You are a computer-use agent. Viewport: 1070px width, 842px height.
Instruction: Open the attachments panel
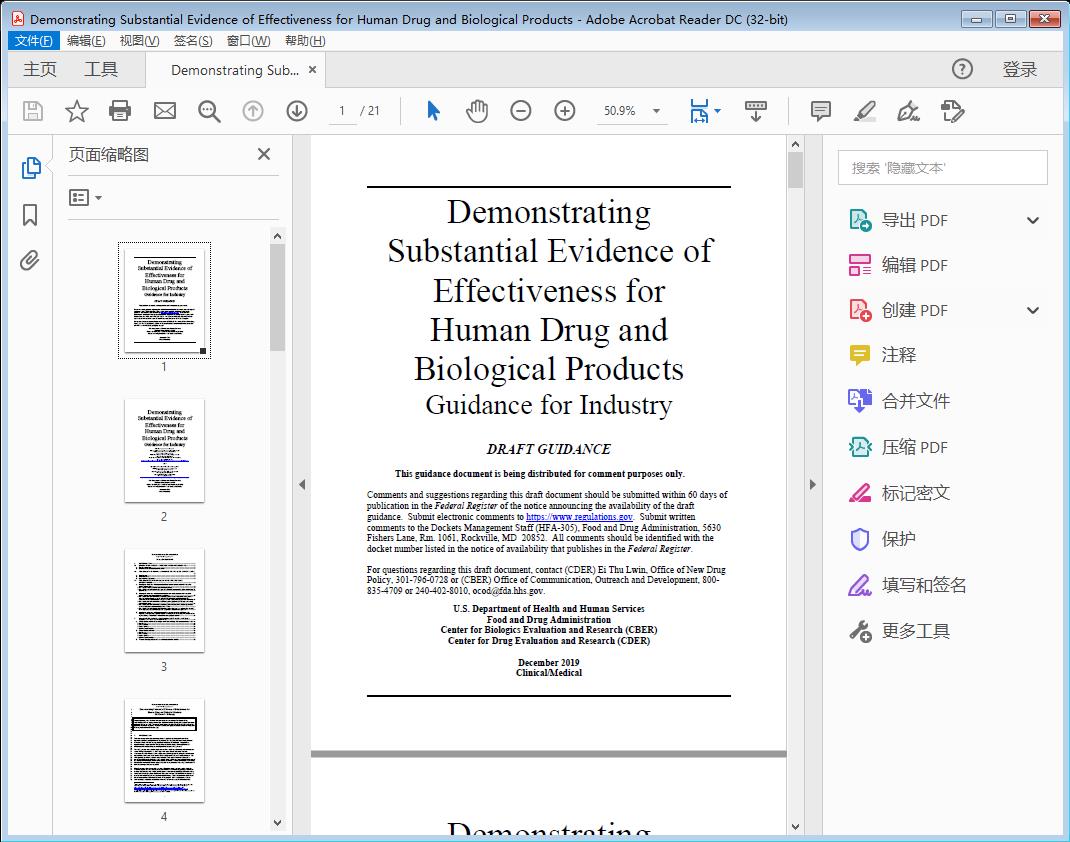pyautogui.click(x=30, y=260)
